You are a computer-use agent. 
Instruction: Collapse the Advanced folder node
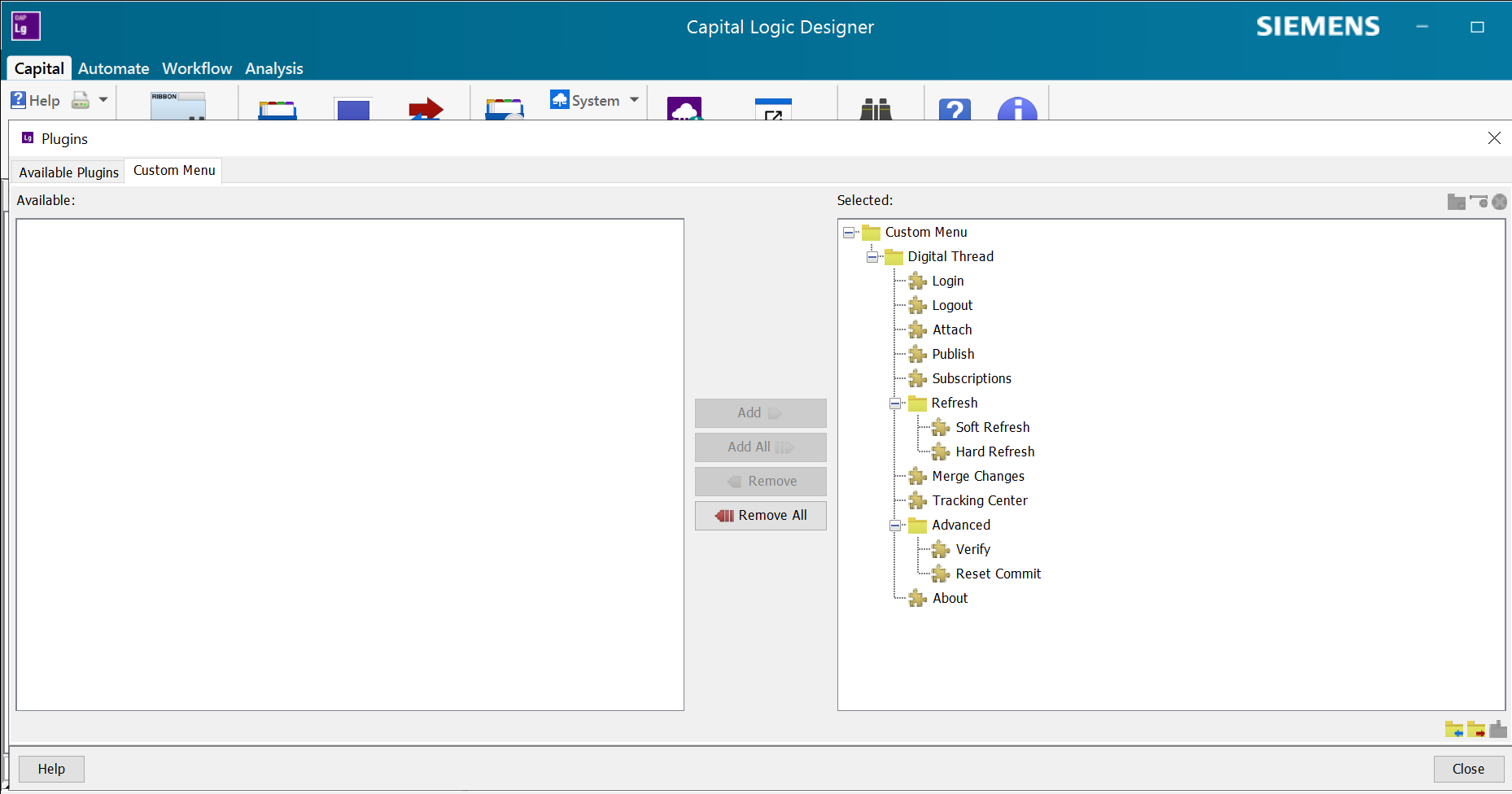coord(895,526)
